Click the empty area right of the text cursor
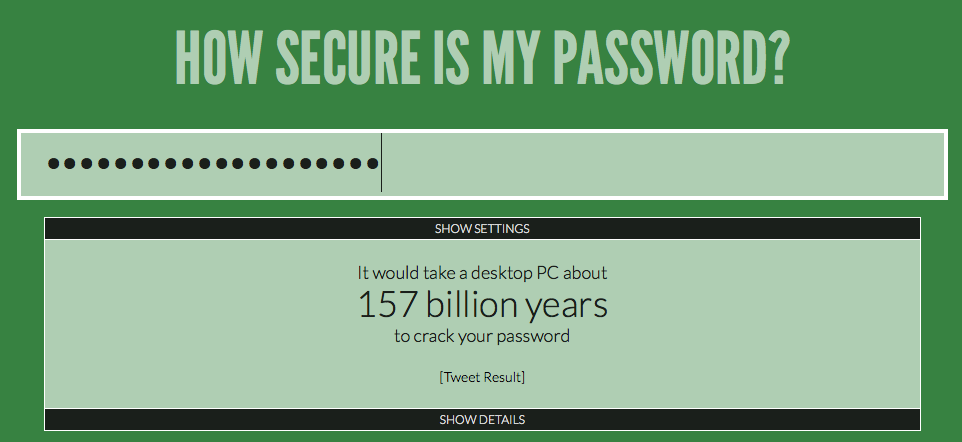Viewport: 962px width, 442px height. [x=660, y=164]
